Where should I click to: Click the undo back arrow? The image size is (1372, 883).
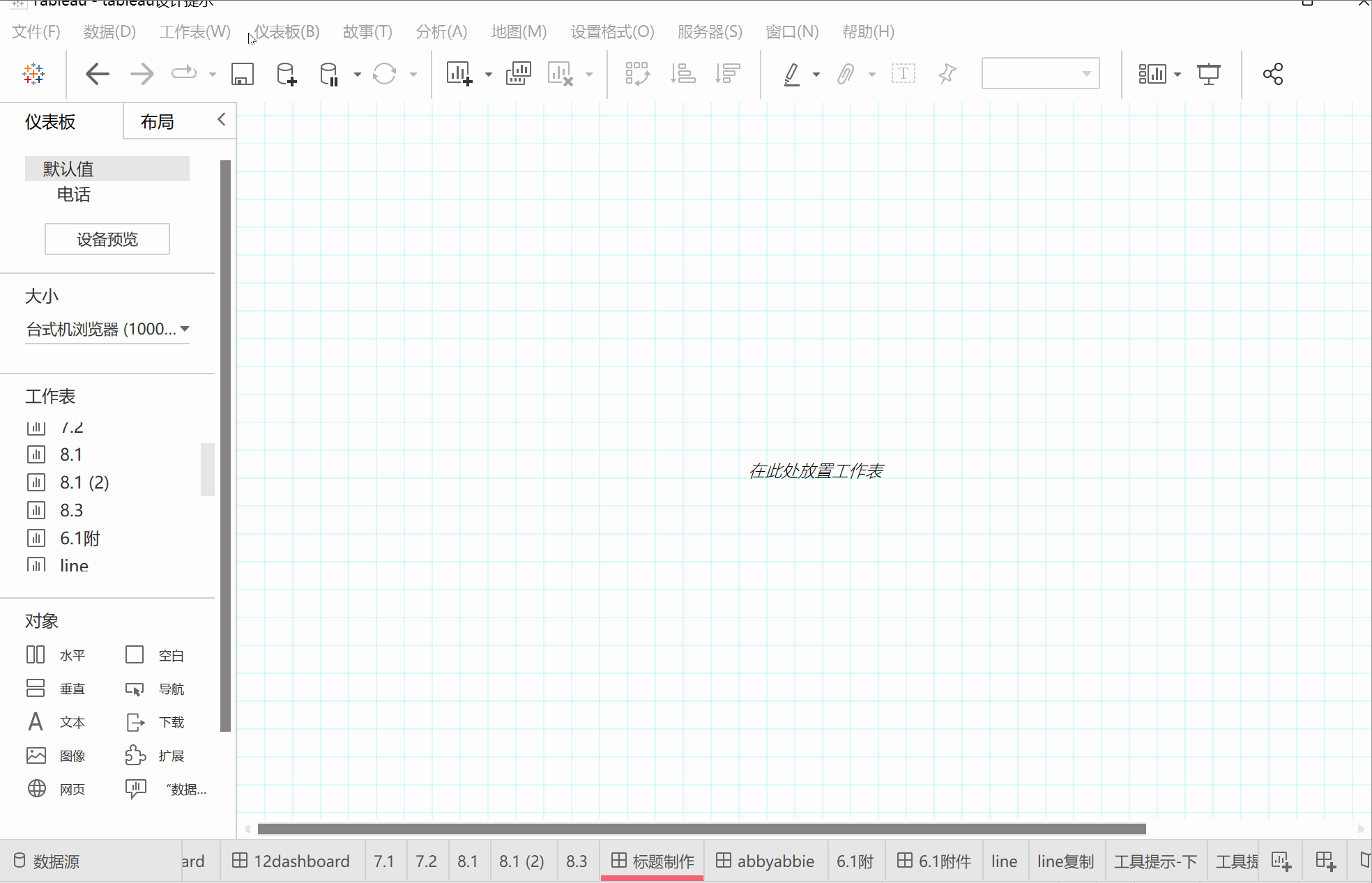click(x=98, y=74)
